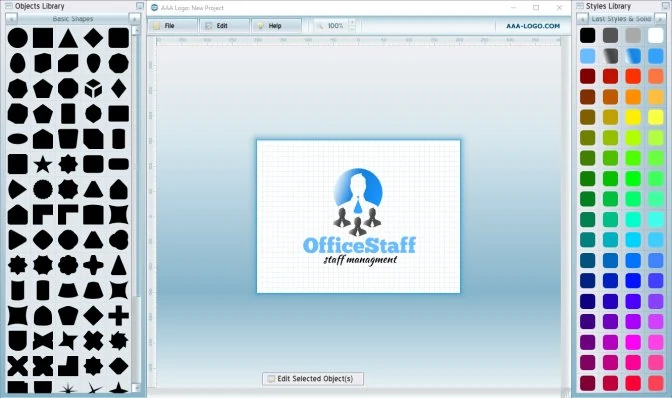Image resolution: width=672 pixels, height=398 pixels.
Task: Pick the tall narrow rhombus shape
Action: pos(119,88)
